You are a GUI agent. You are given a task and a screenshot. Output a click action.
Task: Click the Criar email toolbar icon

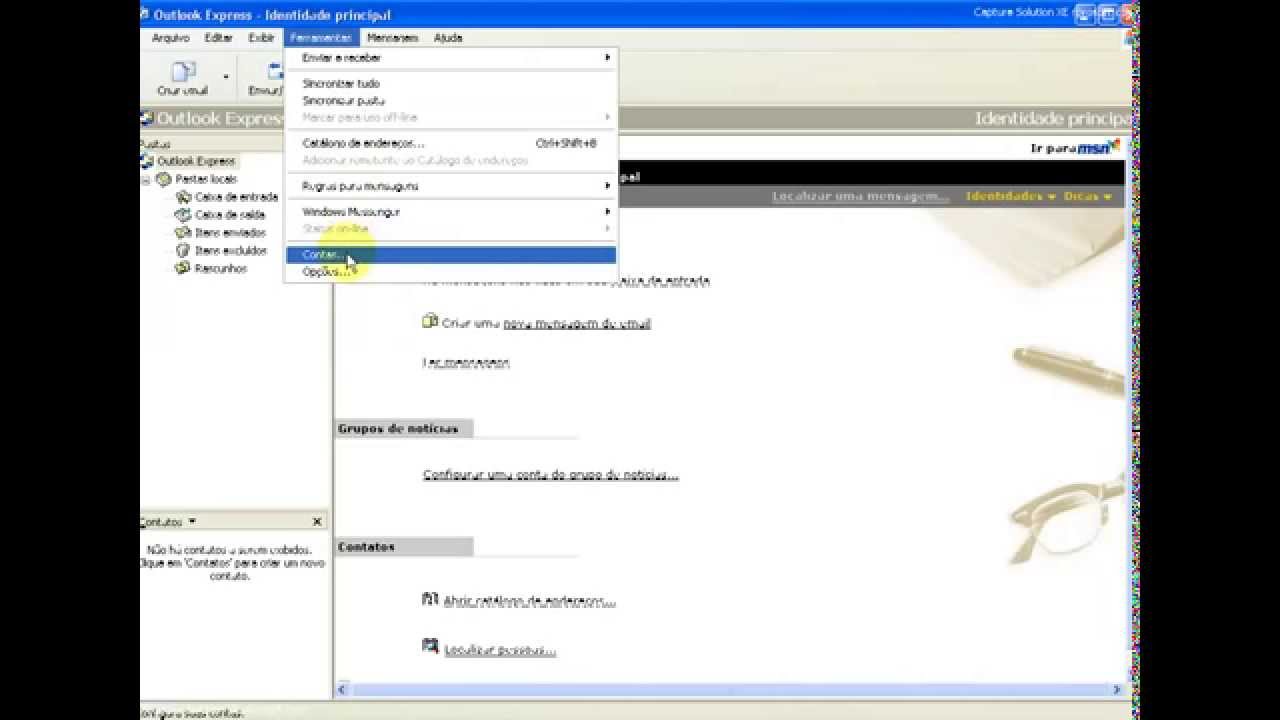[183, 72]
